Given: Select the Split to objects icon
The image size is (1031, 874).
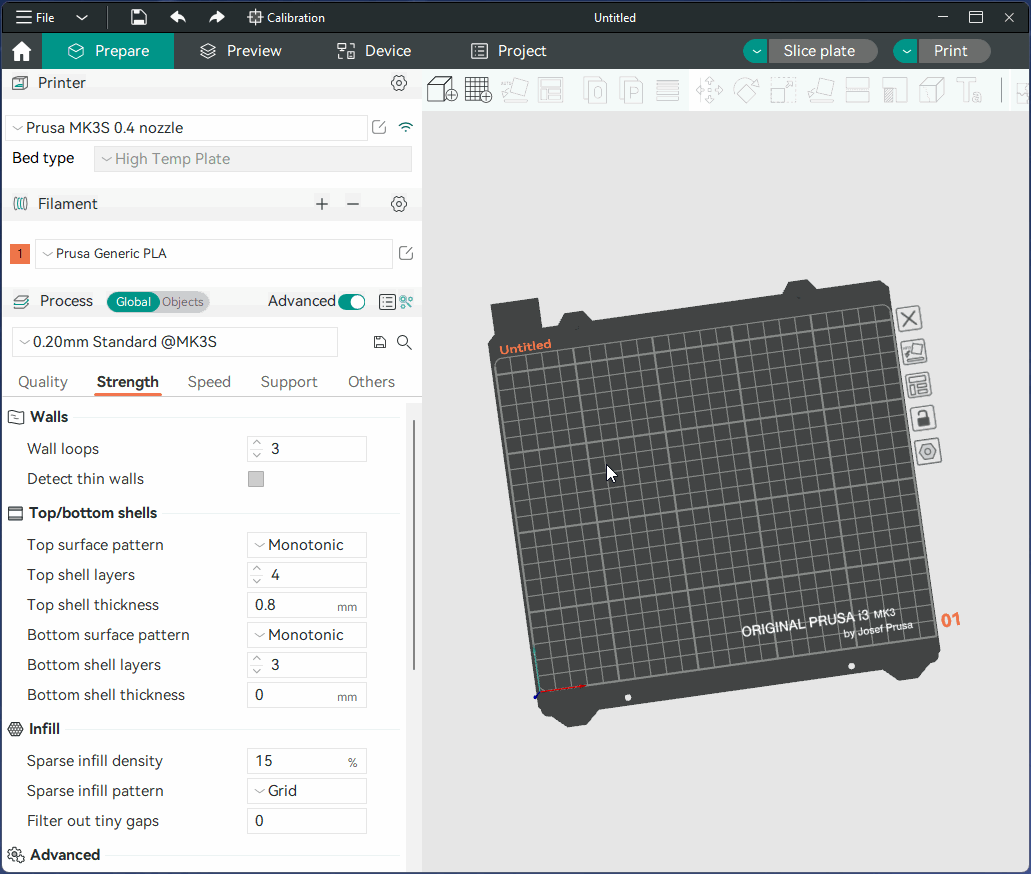Looking at the screenshot, I should tap(596, 89).
